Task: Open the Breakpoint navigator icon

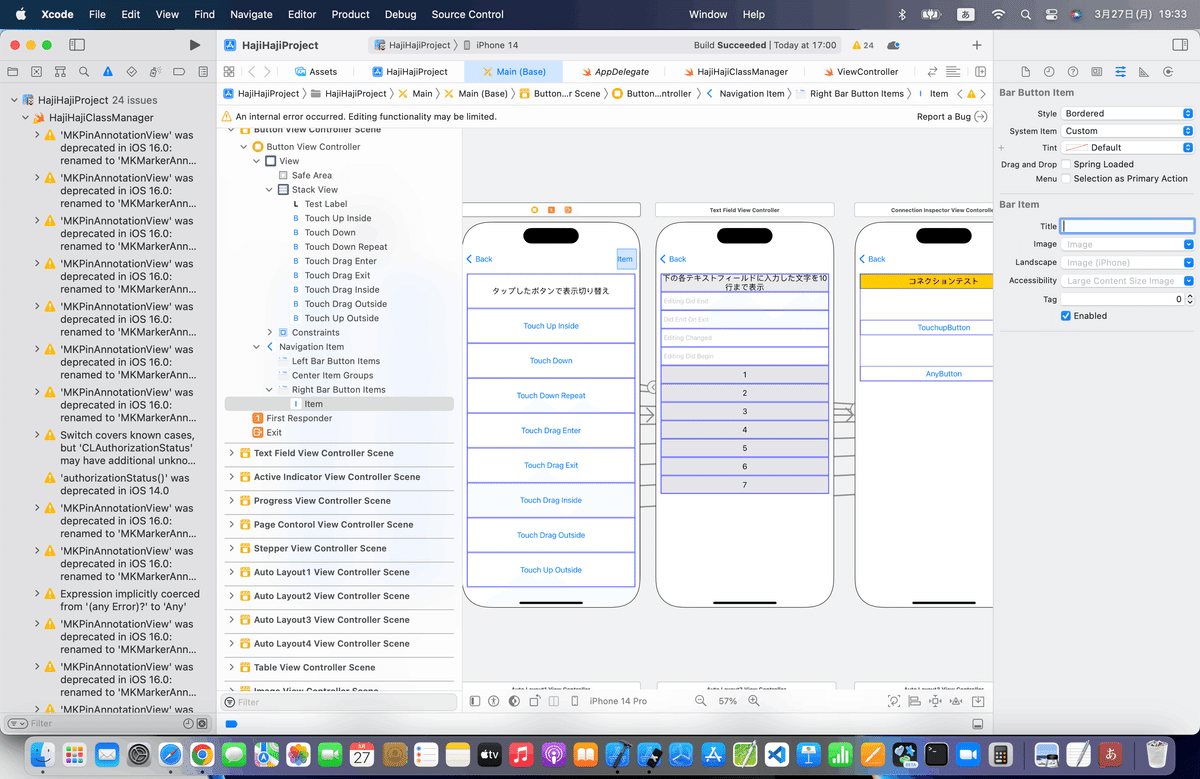Action: (x=179, y=72)
